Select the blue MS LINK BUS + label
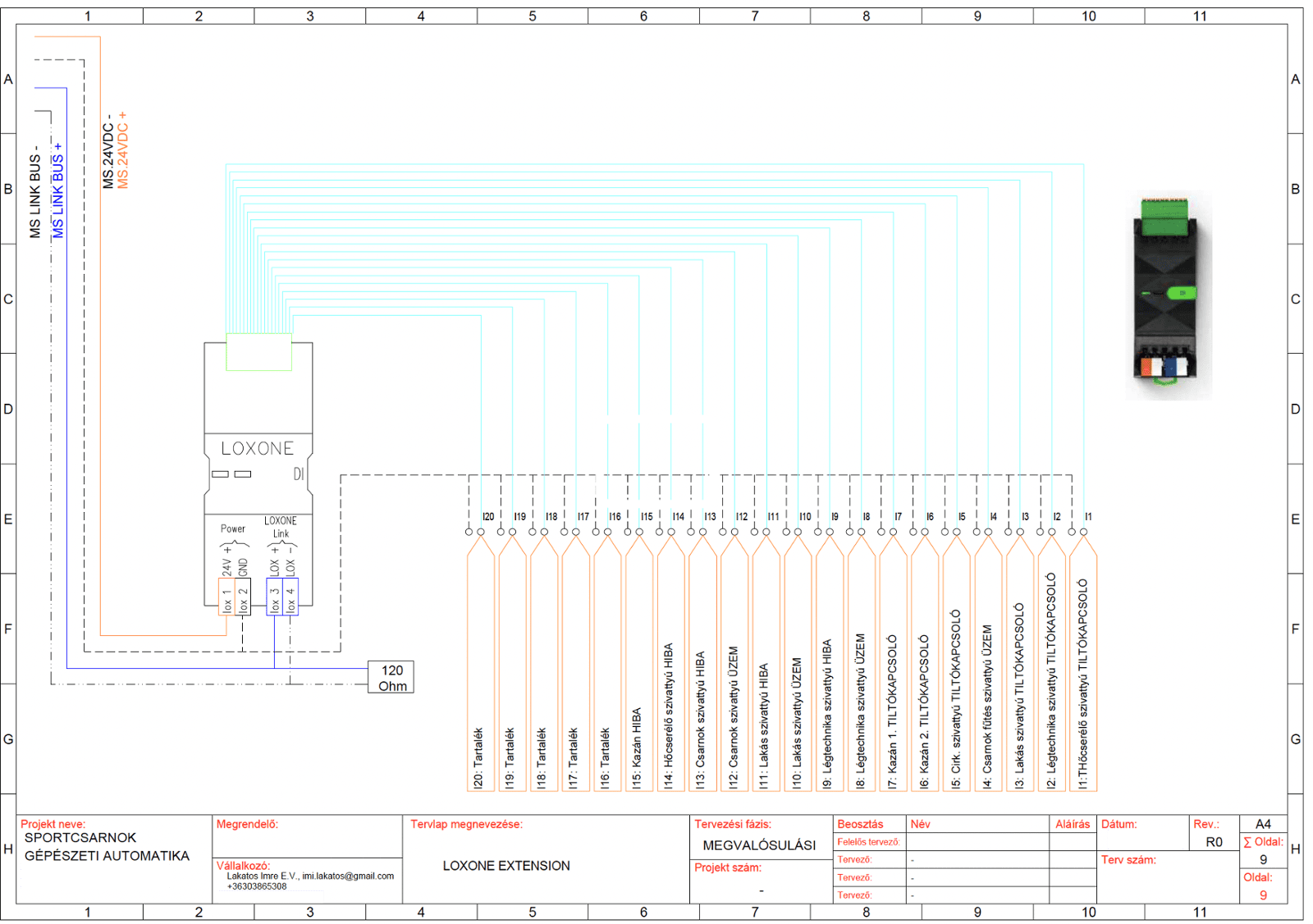The image size is (1313, 924). (58, 191)
